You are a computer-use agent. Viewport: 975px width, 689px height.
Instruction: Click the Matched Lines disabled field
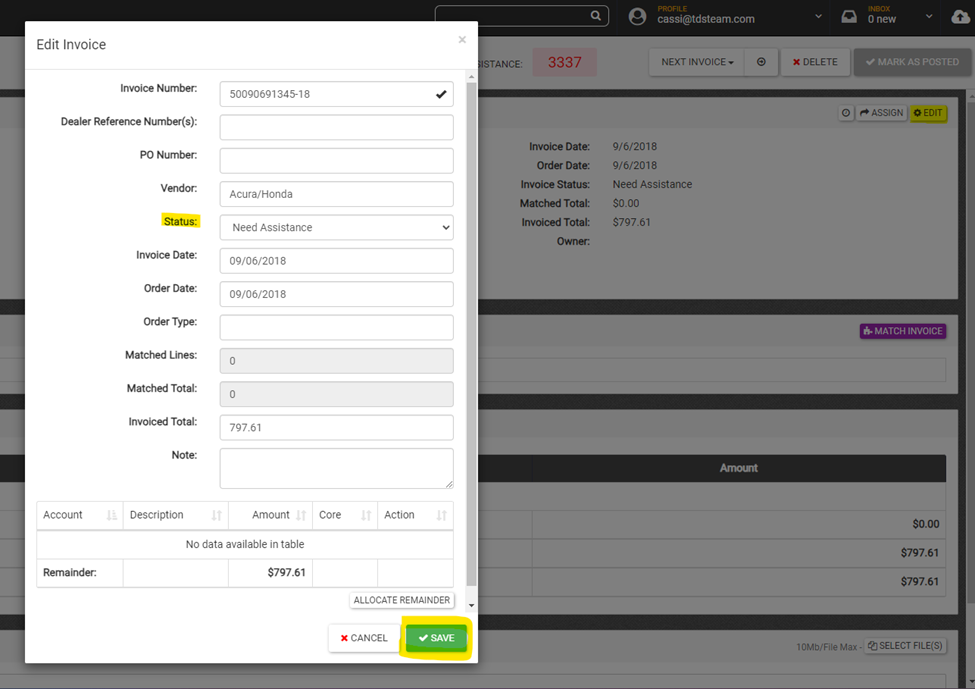tap(336, 361)
